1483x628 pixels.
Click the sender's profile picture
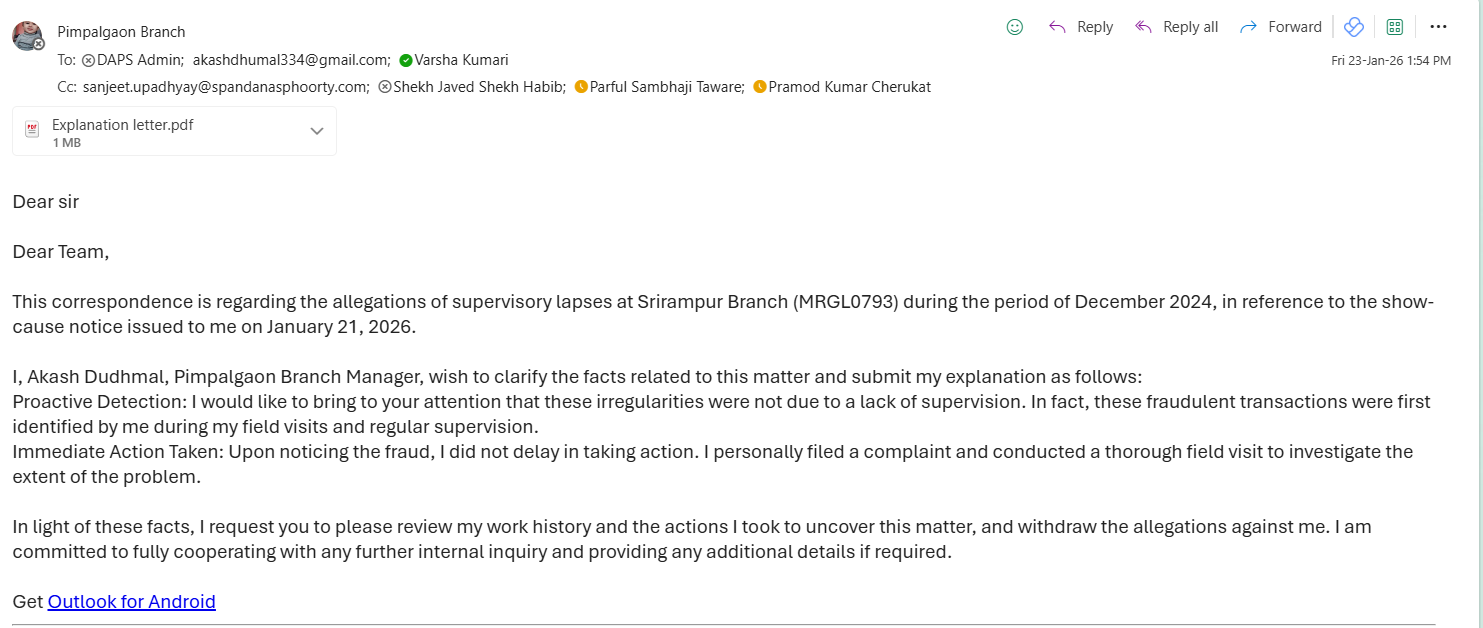point(27,36)
